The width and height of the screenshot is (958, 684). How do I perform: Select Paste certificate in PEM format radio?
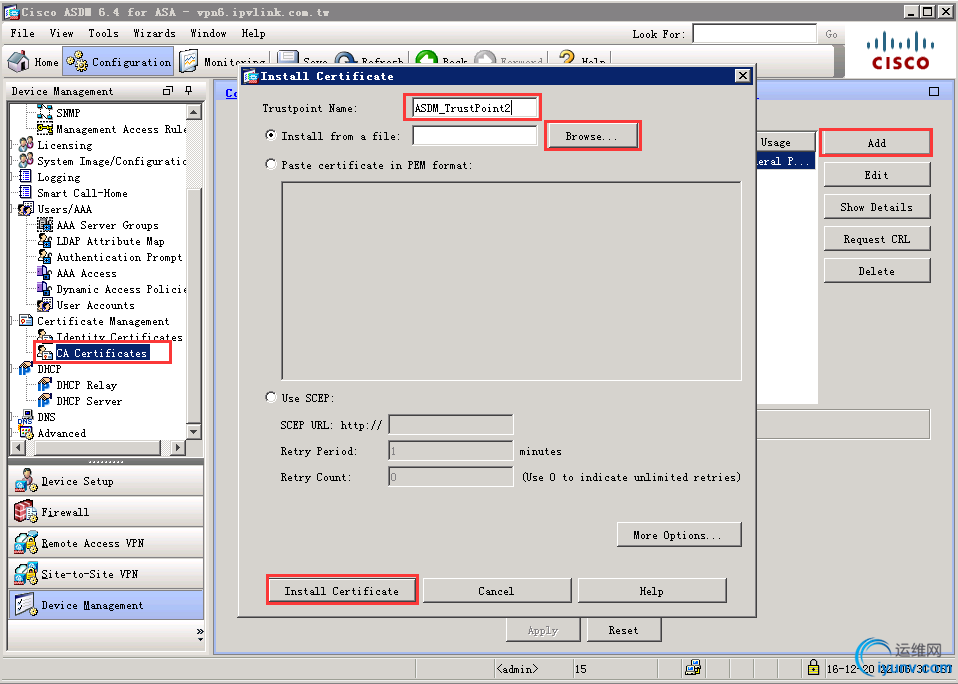click(x=271, y=164)
